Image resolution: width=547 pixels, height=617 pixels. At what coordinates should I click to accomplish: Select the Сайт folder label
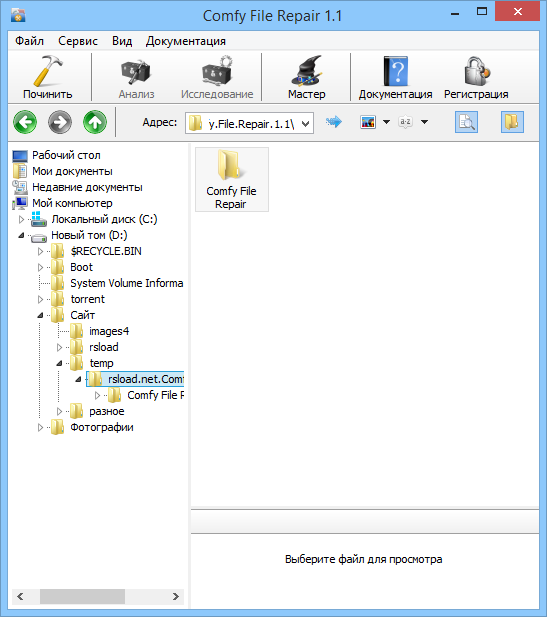[x=82, y=315]
